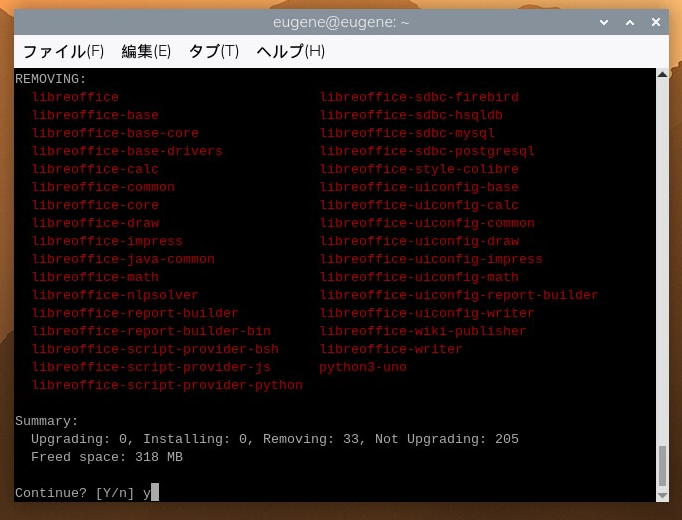682x520 pixels.
Task: Click the package libreoffice-java-common
Action: [x=123, y=259]
